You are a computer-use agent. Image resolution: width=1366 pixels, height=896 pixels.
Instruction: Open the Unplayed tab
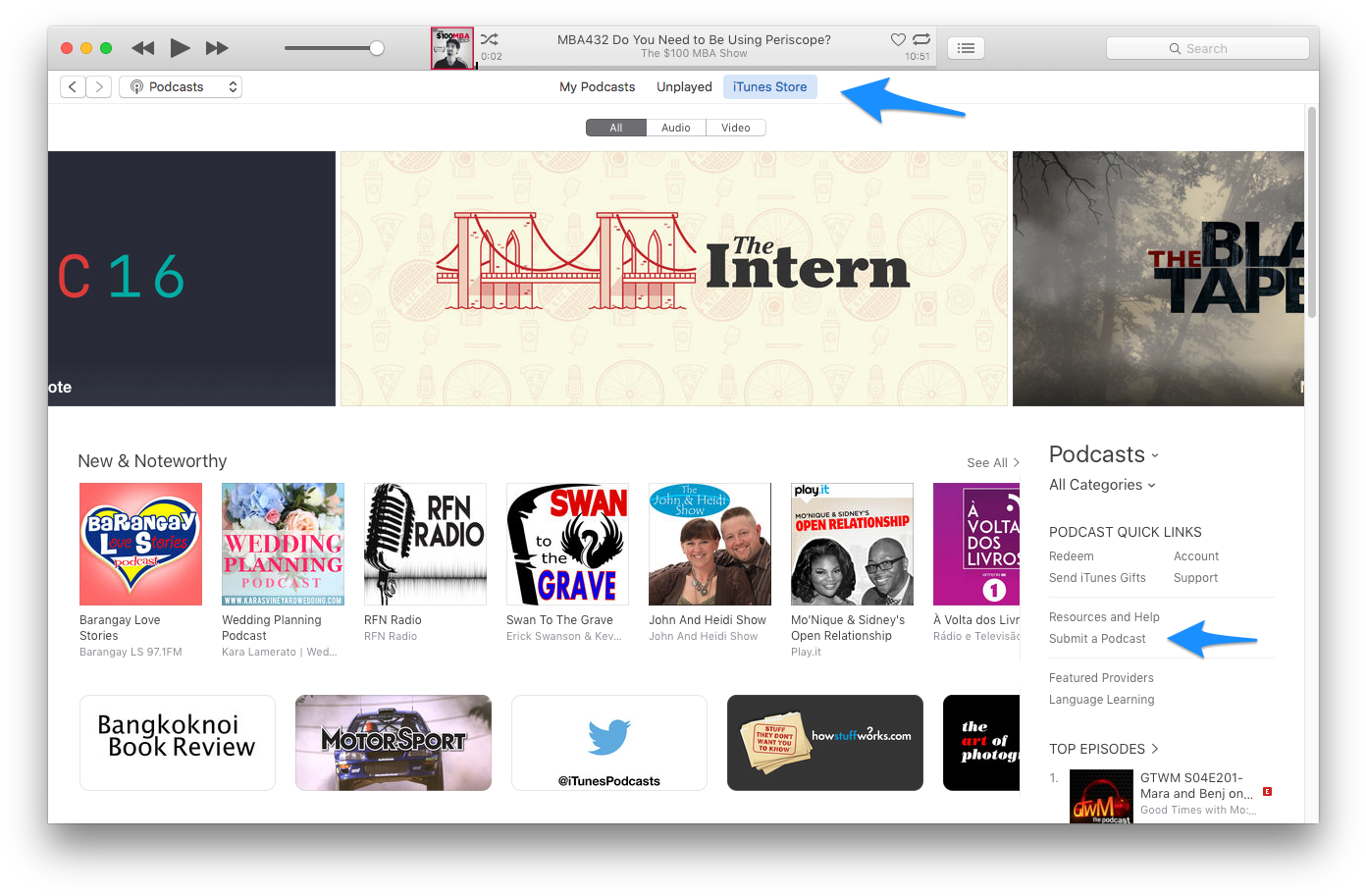tap(683, 86)
